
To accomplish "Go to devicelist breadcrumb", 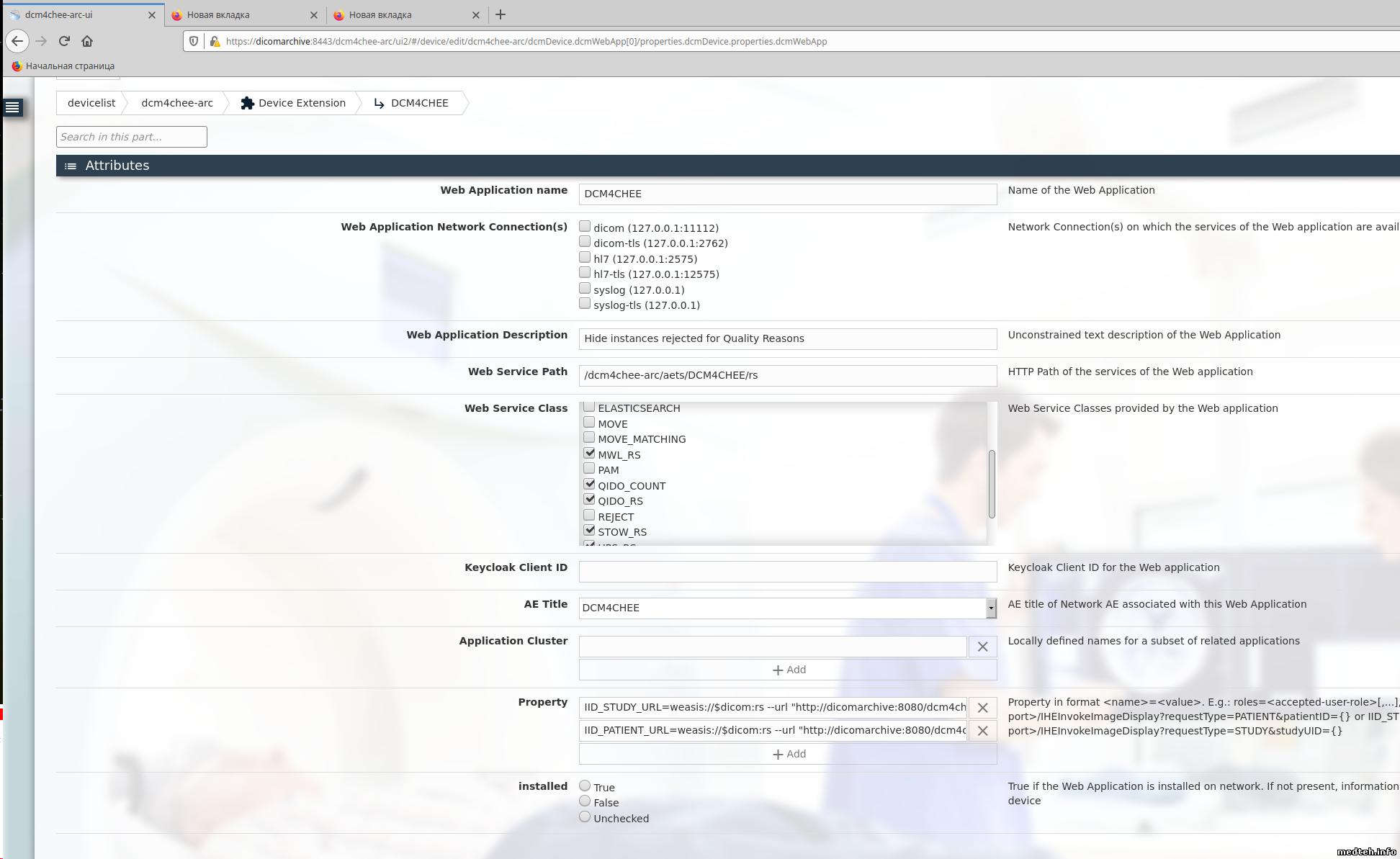I will pos(91,103).
